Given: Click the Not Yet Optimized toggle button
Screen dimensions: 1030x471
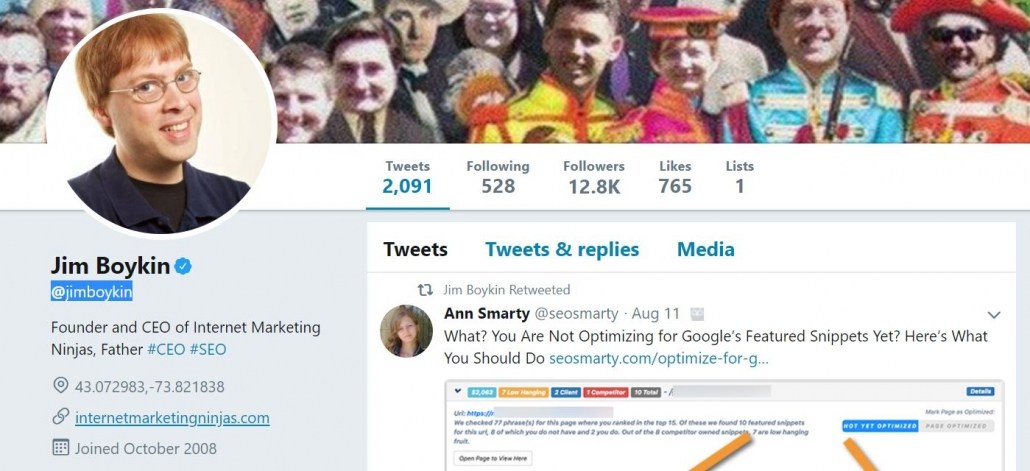Looking at the screenshot, I should [879, 425].
